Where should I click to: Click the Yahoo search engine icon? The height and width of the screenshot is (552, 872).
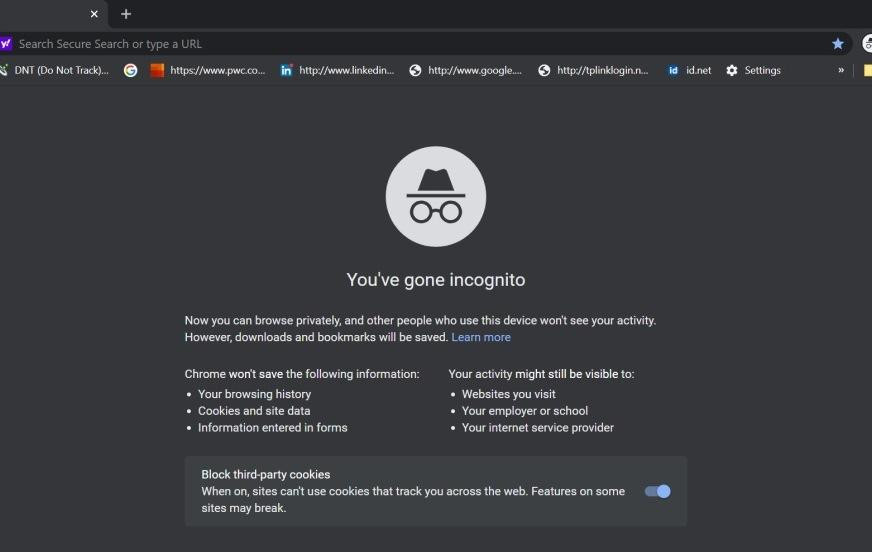[6, 44]
